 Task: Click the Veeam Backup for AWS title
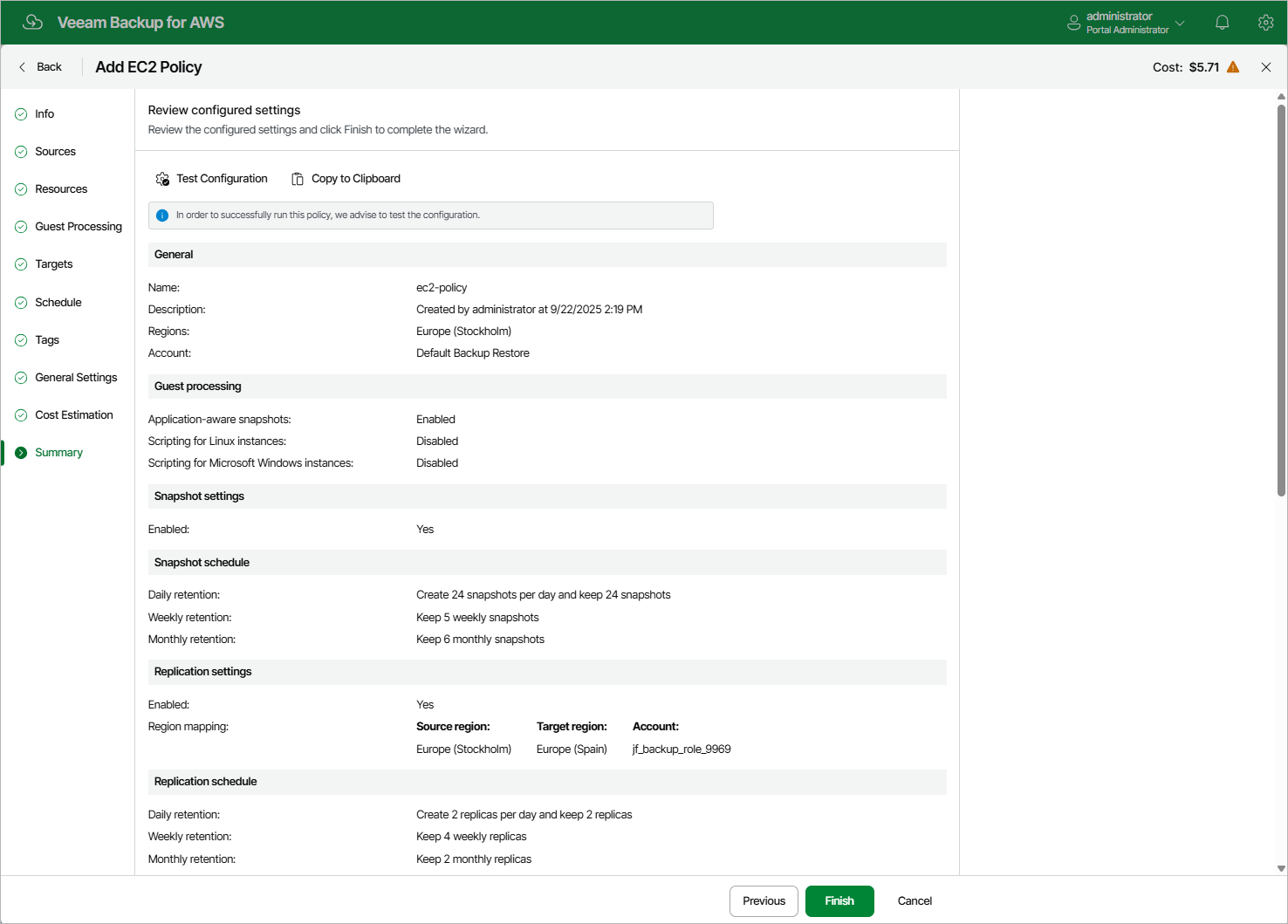tap(140, 23)
